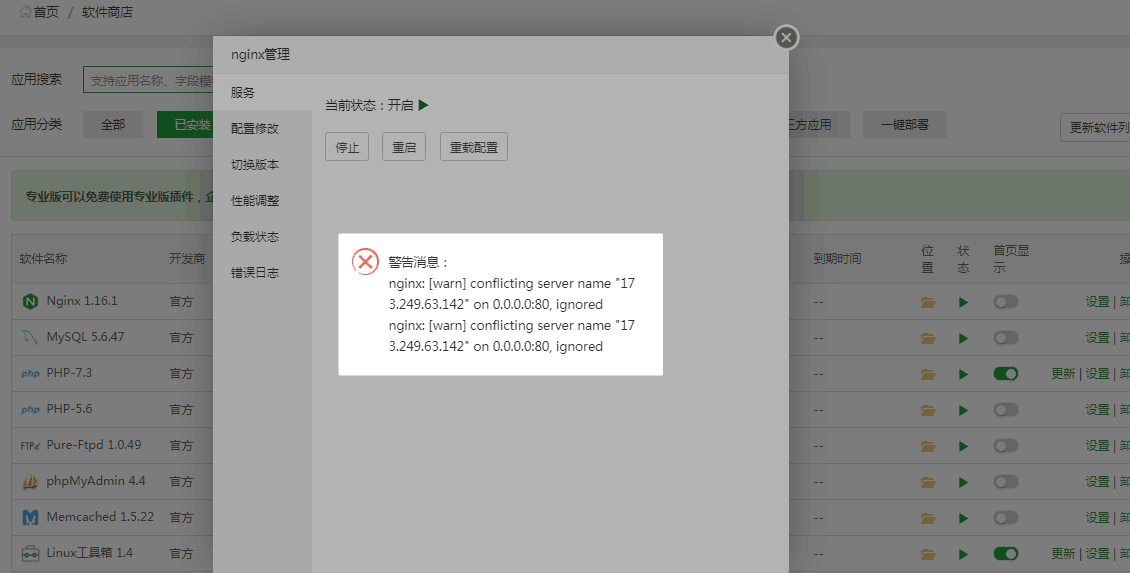Disable homepage display for PHP-7.3
The height and width of the screenshot is (573, 1130).
[x=1006, y=374]
